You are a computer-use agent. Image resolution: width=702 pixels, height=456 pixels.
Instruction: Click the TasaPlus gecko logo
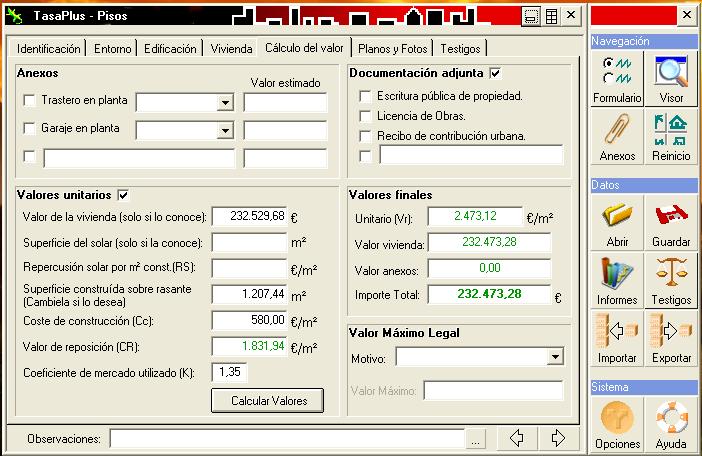[15, 16]
